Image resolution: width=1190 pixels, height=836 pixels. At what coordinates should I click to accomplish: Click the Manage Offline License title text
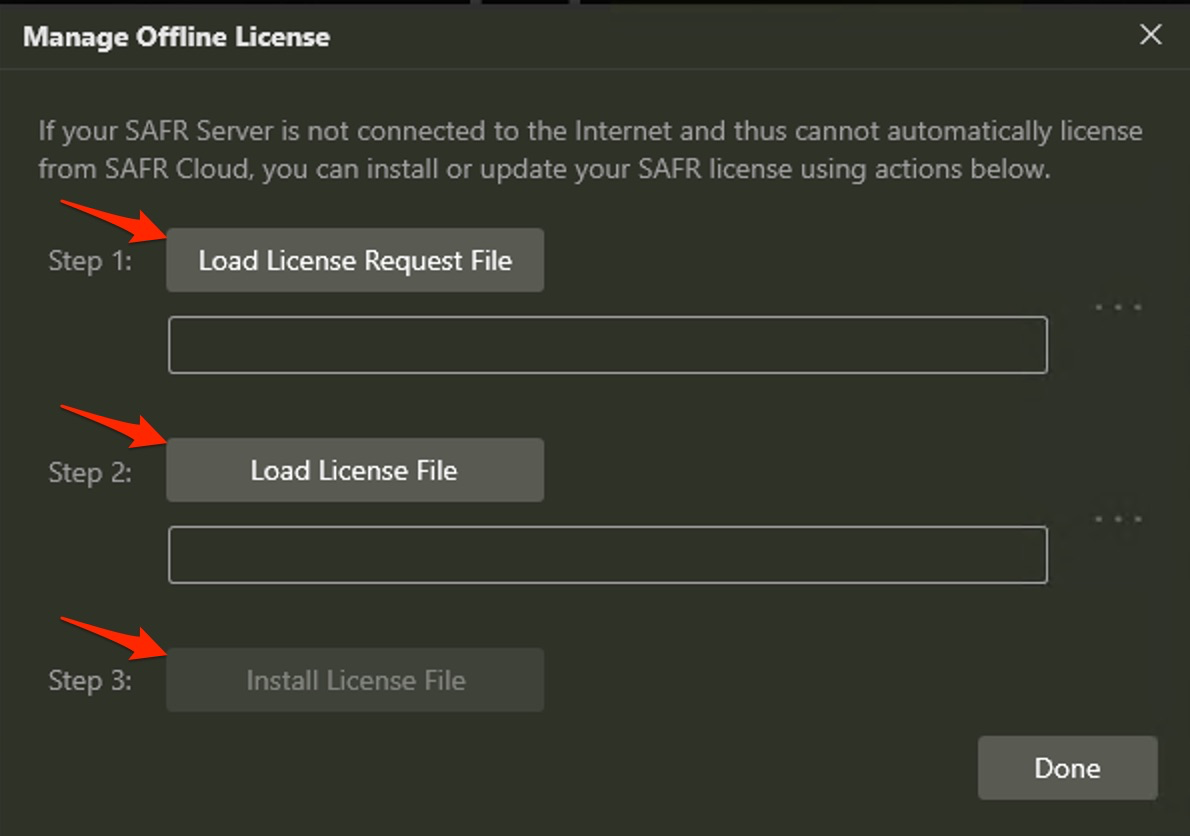pos(176,37)
